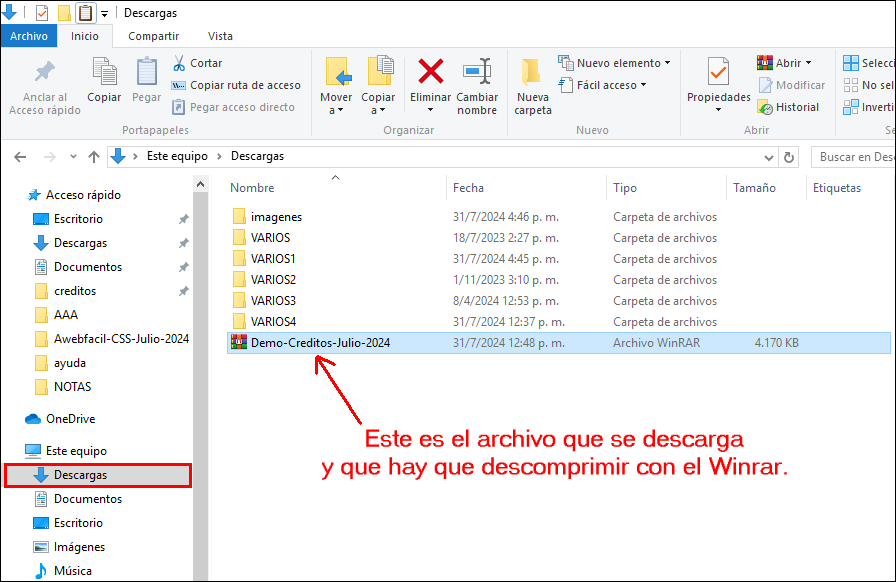This screenshot has height=582, width=896.
Task: Expand the Mover a dropdown
Action: pos(337,104)
